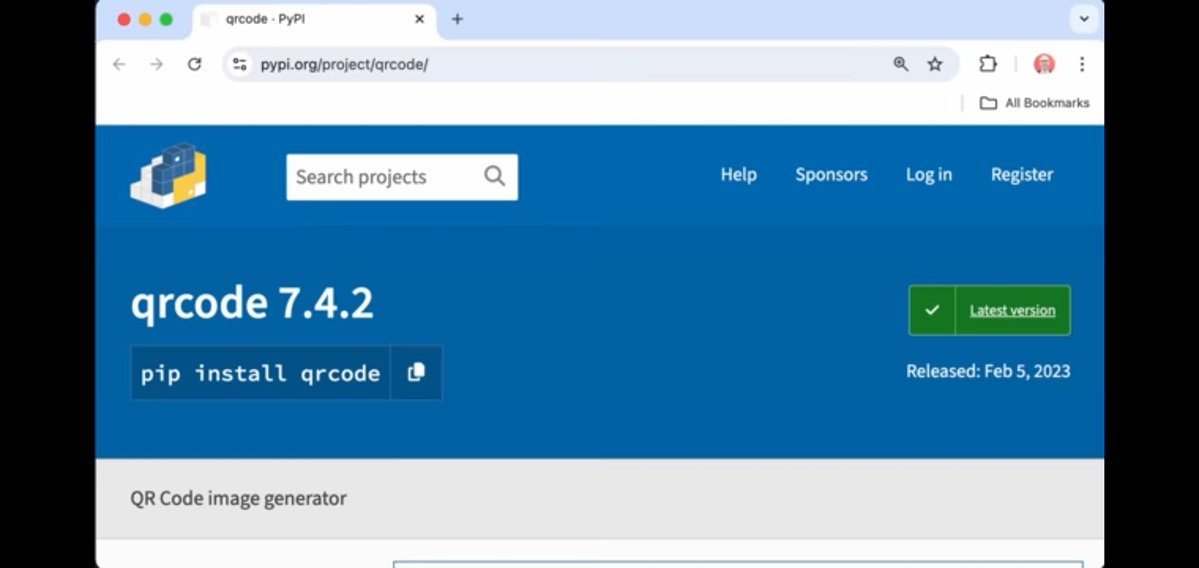Open the All Bookmarks folder
The width and height of the screenshot is (1199, 568).
tap(1035, 102)
